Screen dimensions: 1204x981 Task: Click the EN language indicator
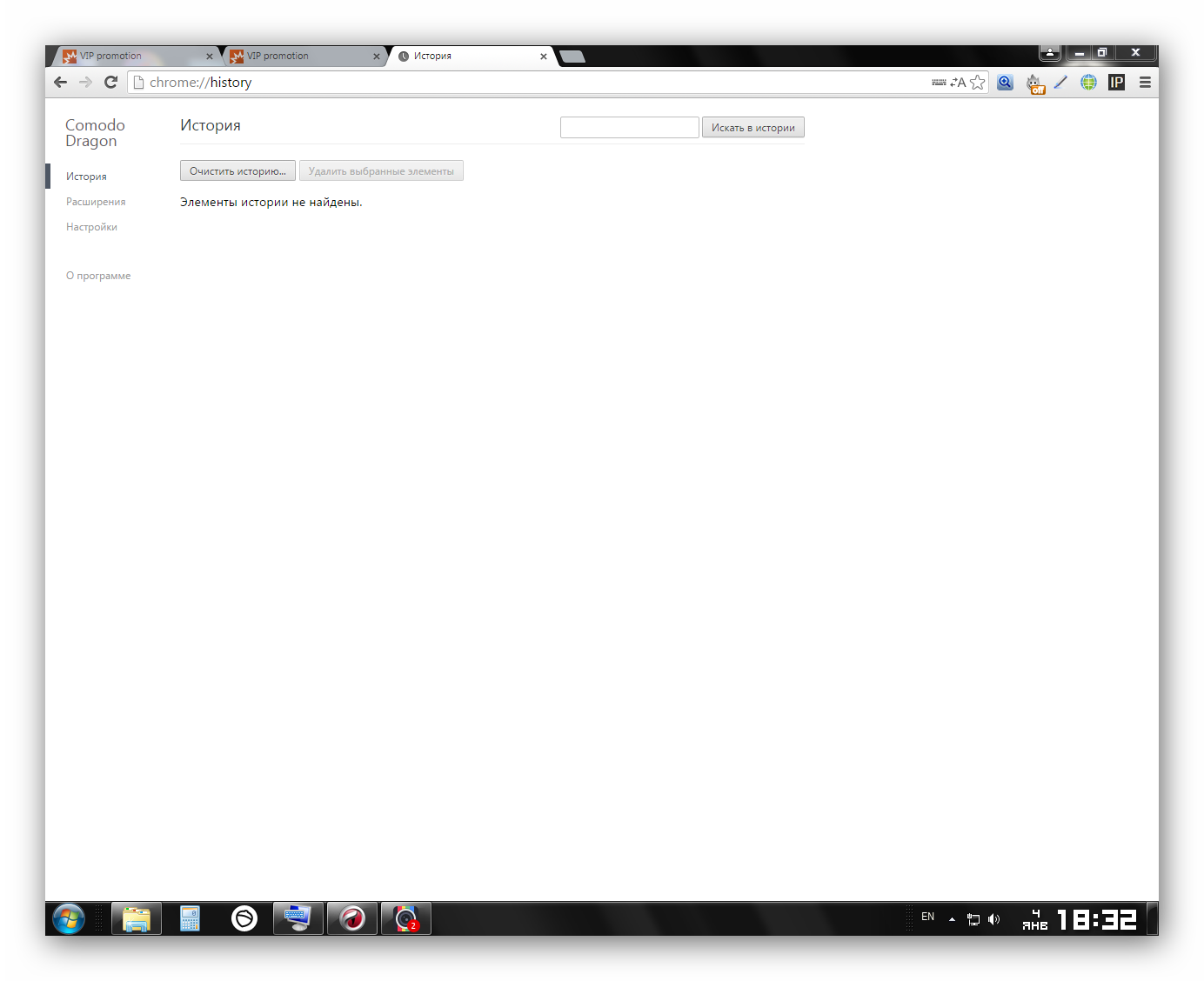click(x=927, y=917)
